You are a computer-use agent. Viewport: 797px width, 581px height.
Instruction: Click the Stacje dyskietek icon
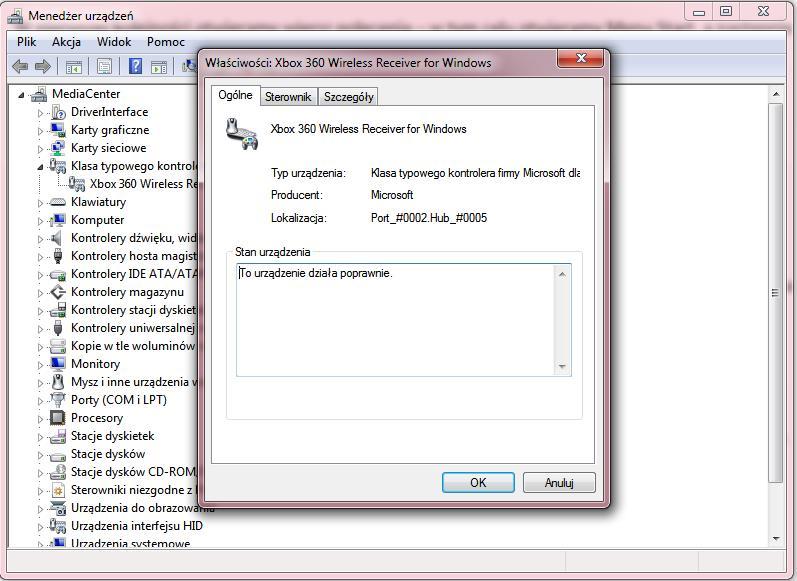(x=58, y=436)
